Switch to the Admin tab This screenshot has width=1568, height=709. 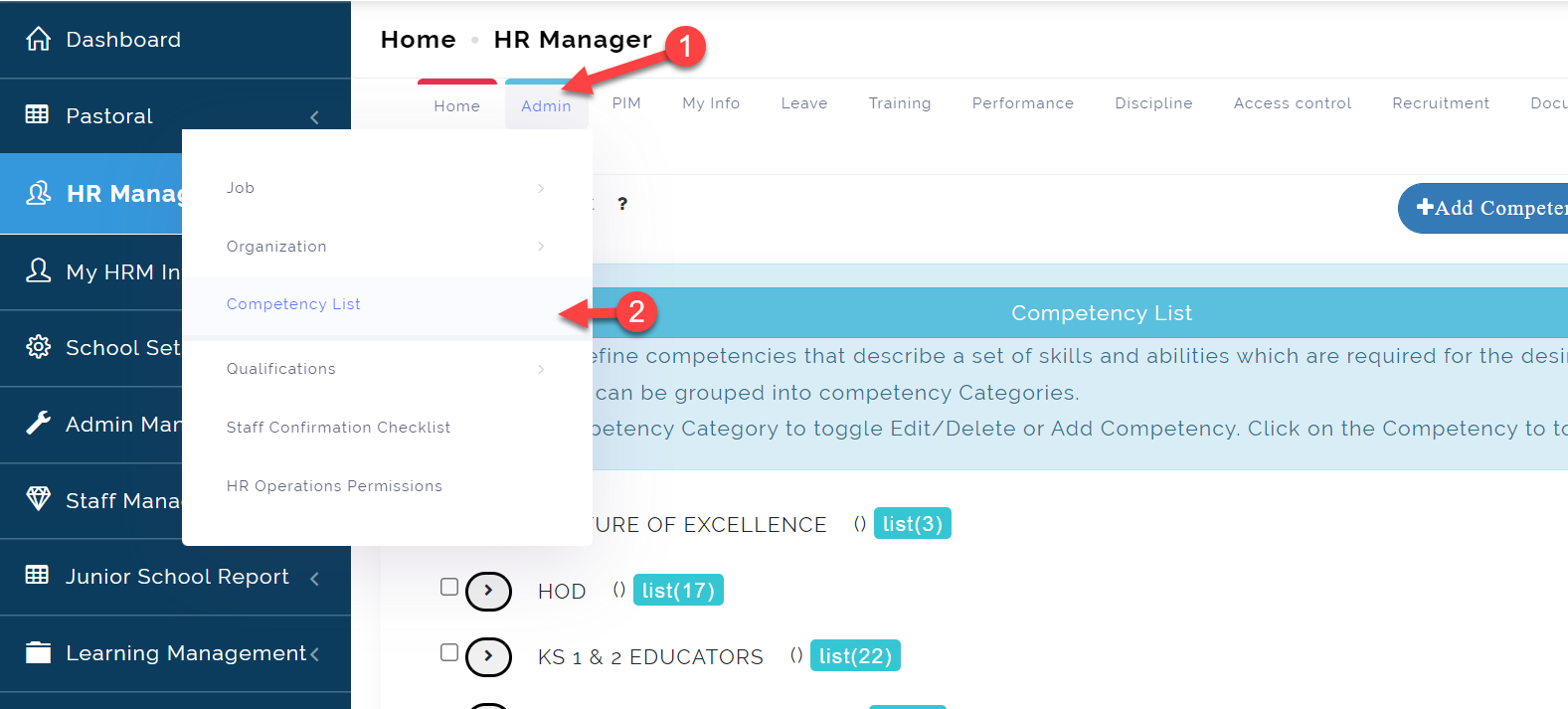546,105
